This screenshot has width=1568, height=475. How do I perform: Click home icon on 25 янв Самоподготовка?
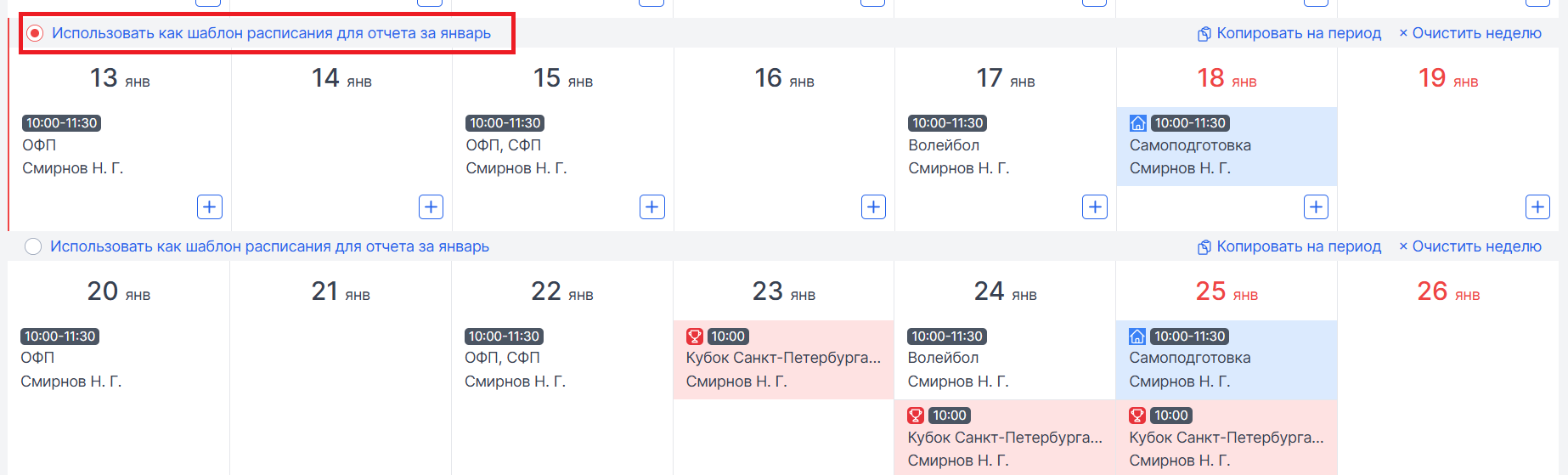[x=1137, y=336]
